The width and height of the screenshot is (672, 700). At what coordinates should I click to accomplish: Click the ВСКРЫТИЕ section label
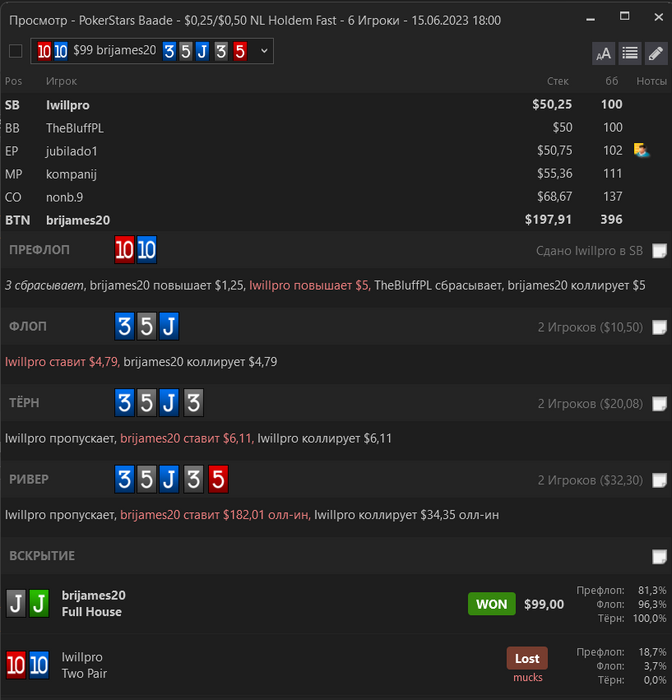[x=42, y=556]
